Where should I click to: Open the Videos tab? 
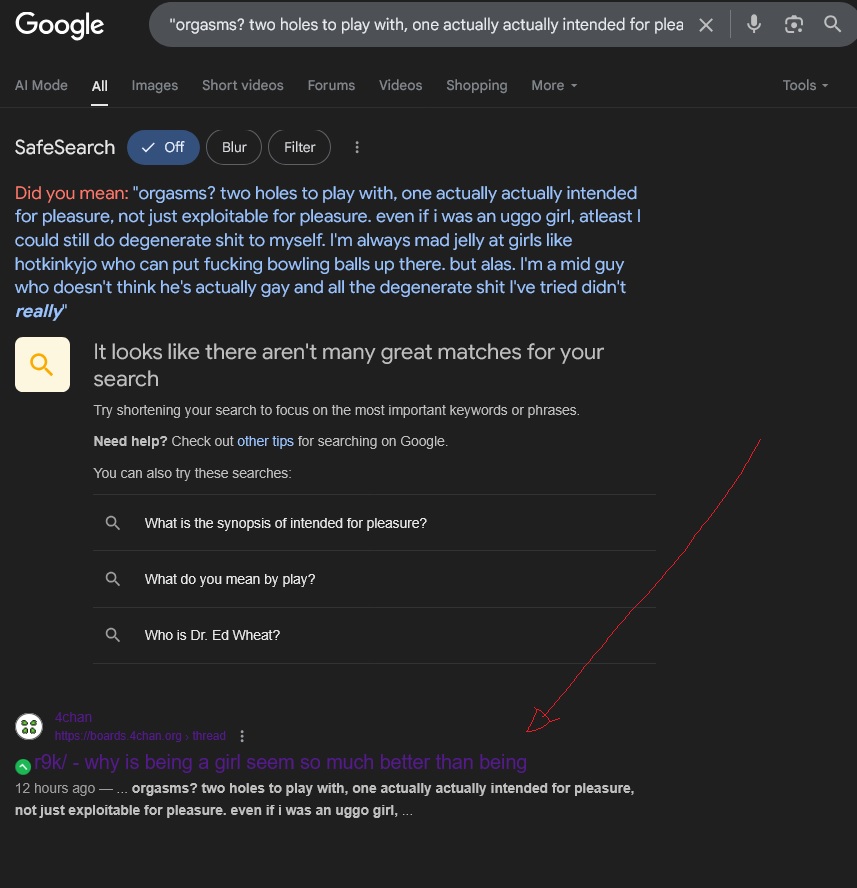click(x=400, y=86)
